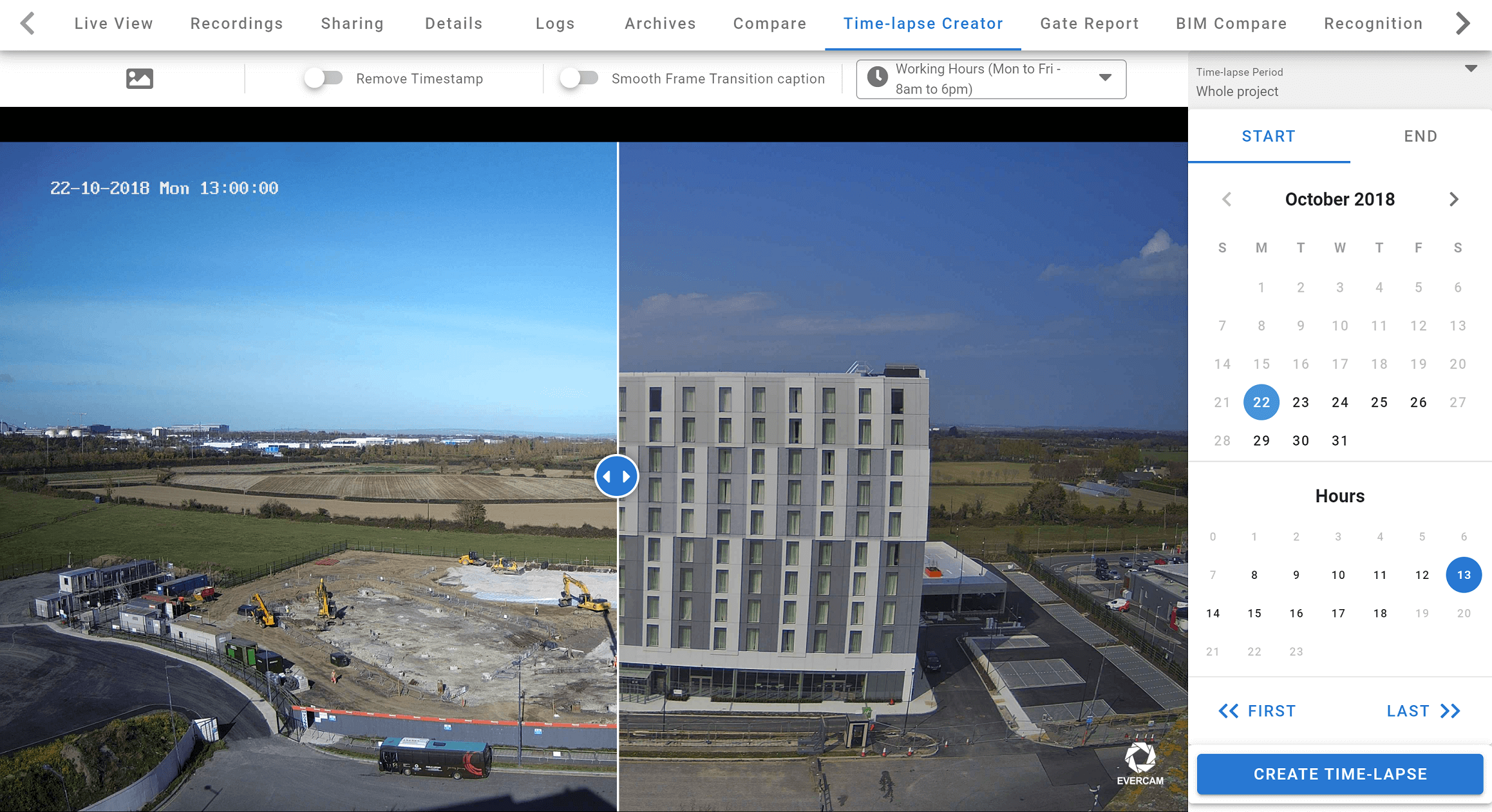Click the image icon in the toolbar
Image resolution: width=1492 pixels, height=812 pixels.
[139, 79]
